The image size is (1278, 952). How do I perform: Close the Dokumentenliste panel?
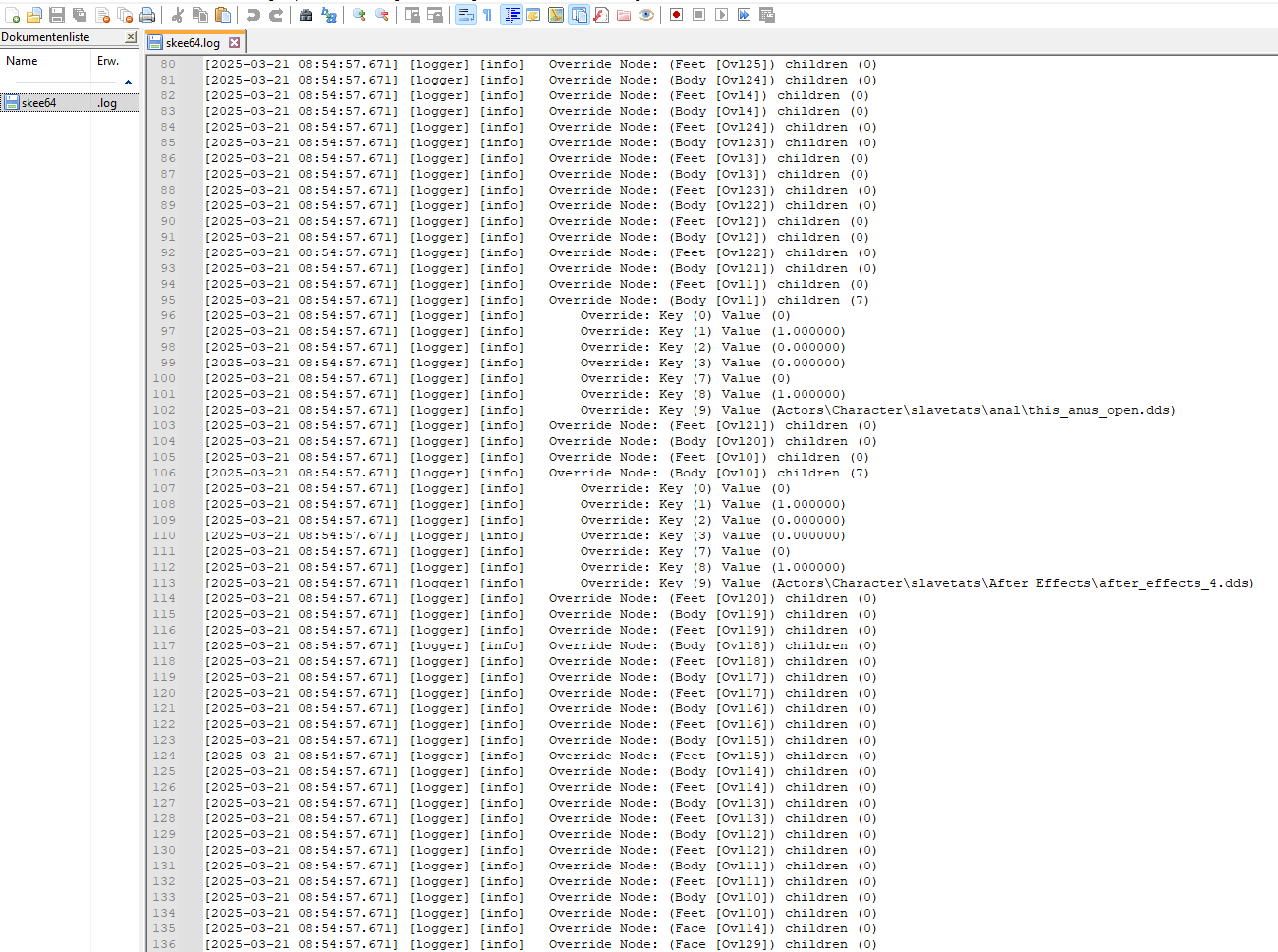(131, 37)
